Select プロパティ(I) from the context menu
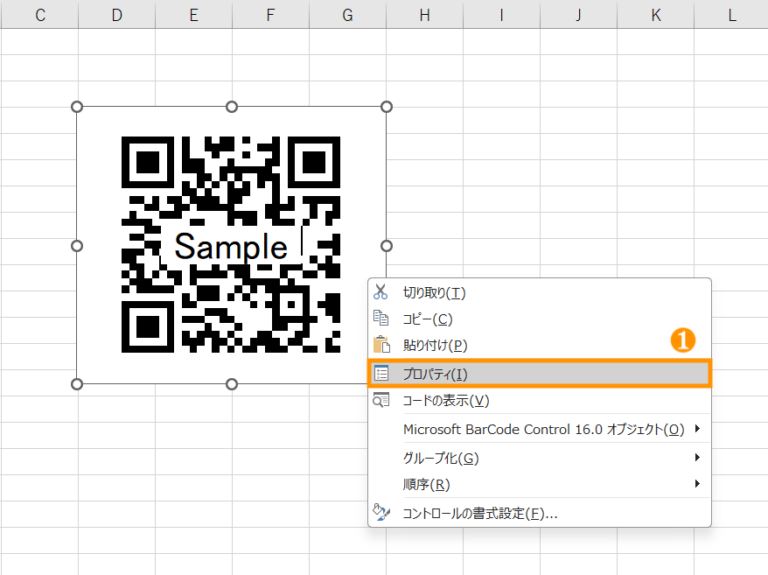This screenshot has height=575, width=768. 436,374
